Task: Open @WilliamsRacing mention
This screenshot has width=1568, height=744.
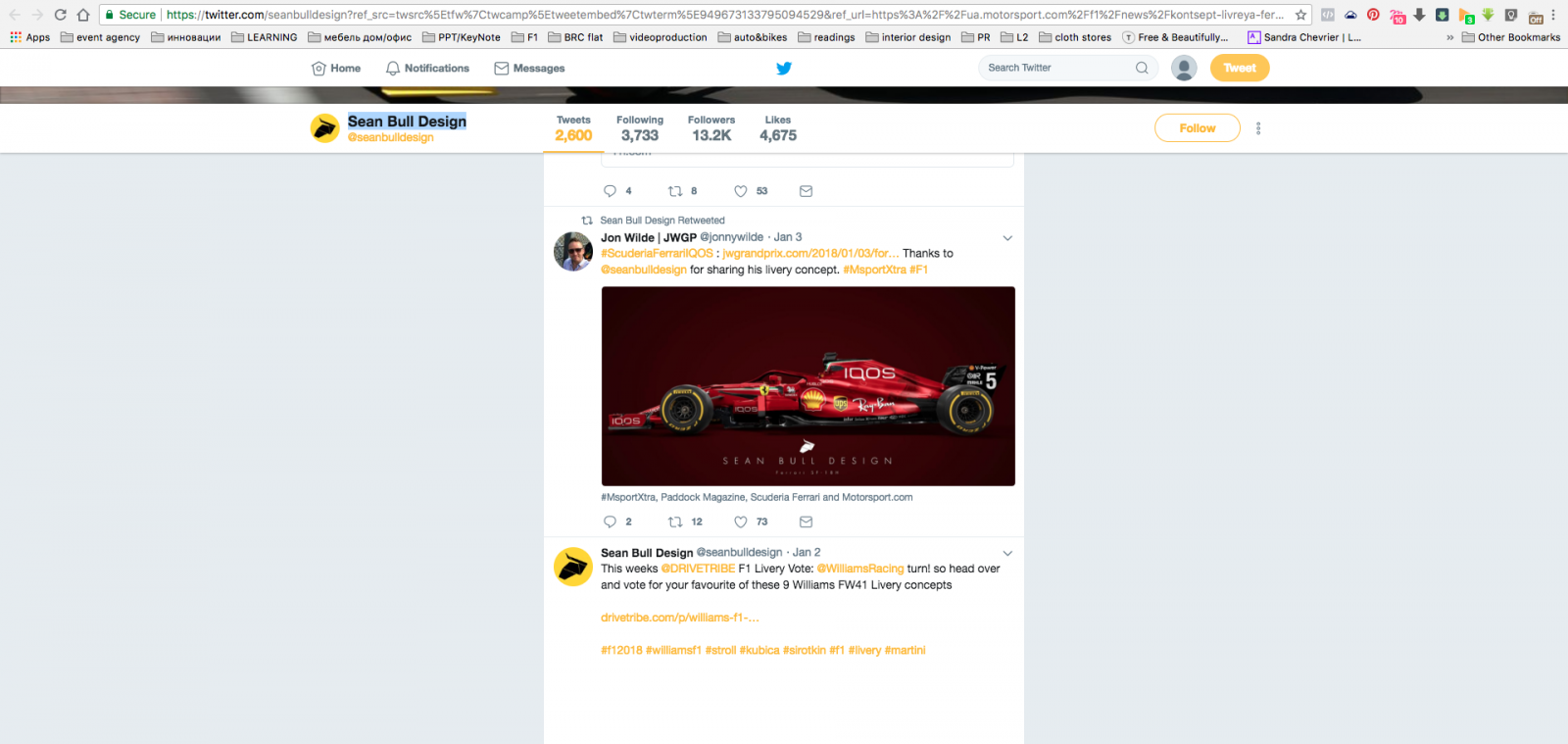Action: point(860,569)
